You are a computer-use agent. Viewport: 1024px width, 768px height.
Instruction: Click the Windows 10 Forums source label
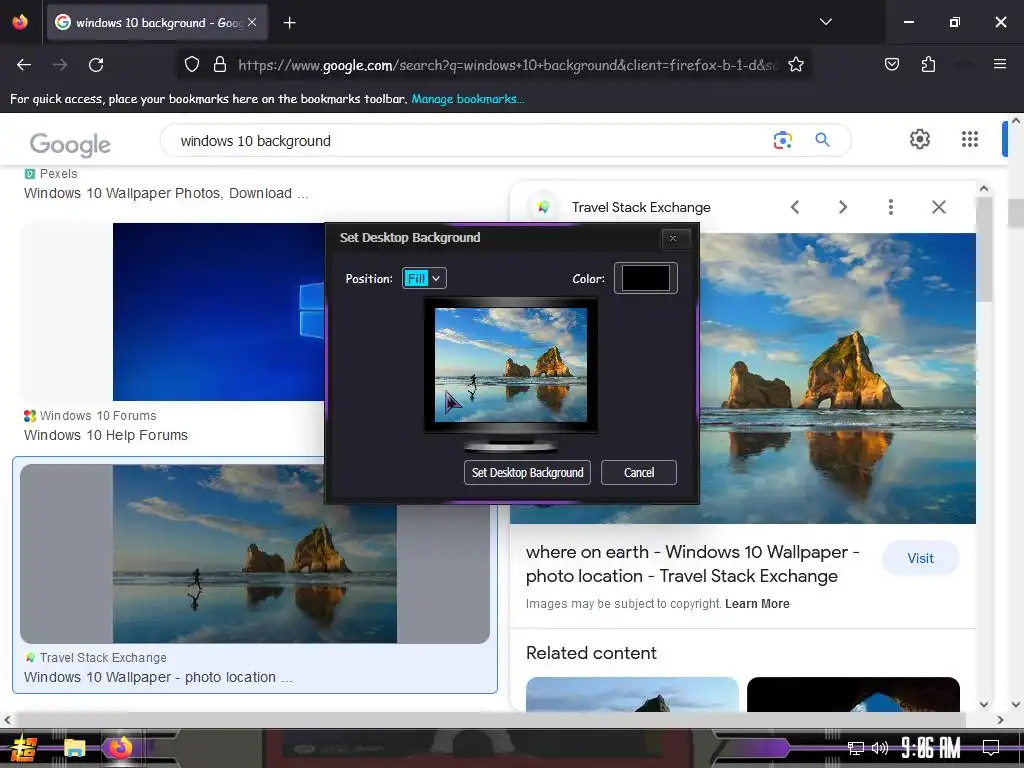coord(98,416)
